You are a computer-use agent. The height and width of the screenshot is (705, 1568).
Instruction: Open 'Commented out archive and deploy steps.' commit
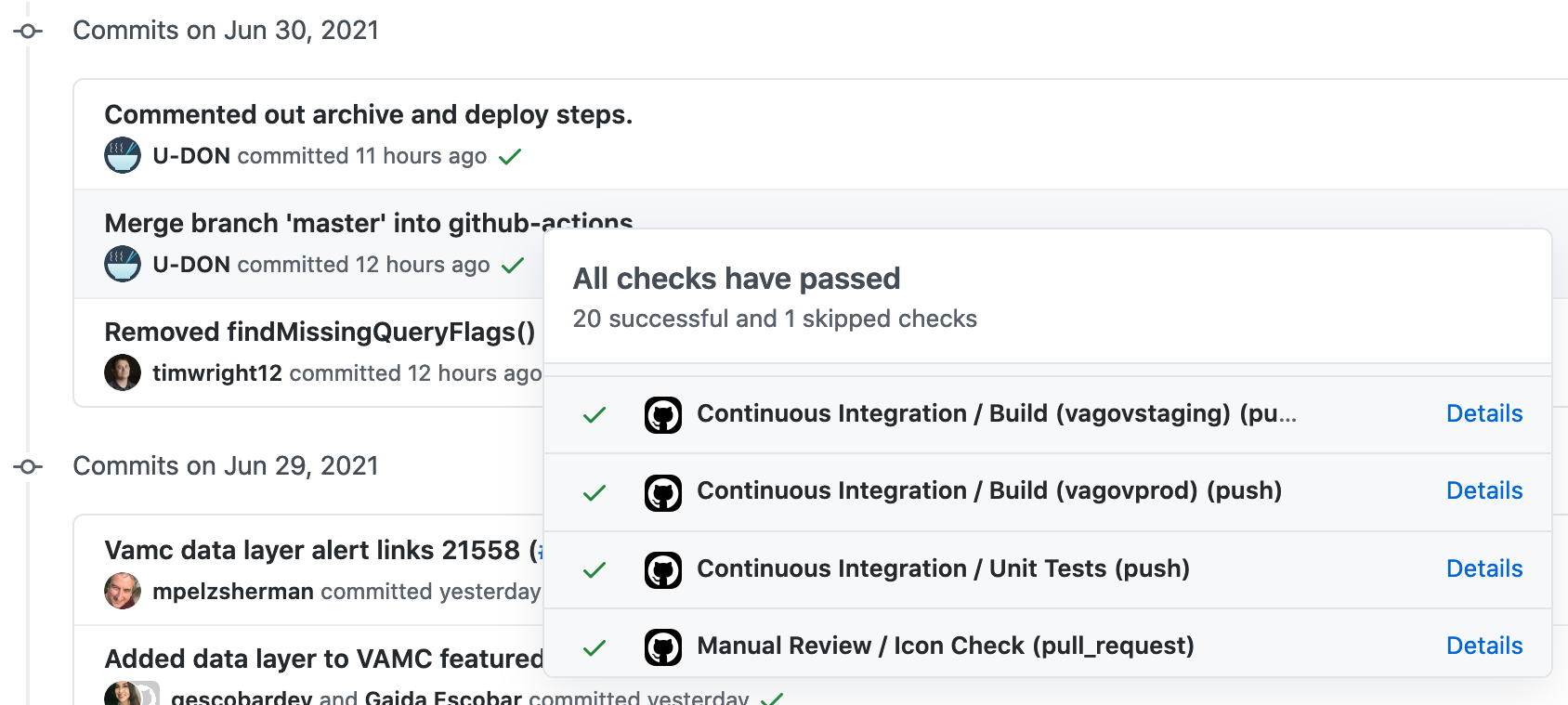[368, 114]
